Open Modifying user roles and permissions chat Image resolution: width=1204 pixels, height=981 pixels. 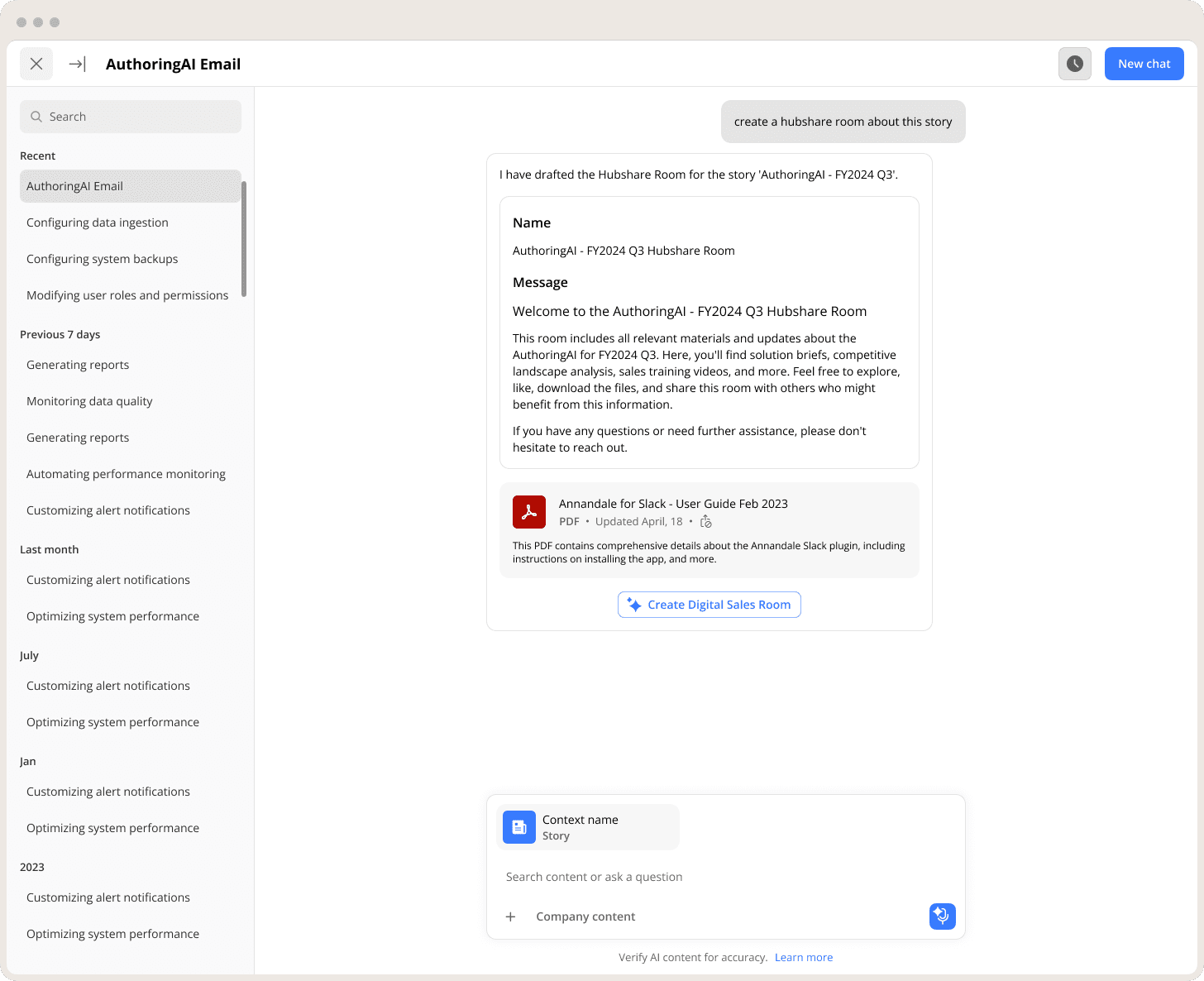click(131, 295)
